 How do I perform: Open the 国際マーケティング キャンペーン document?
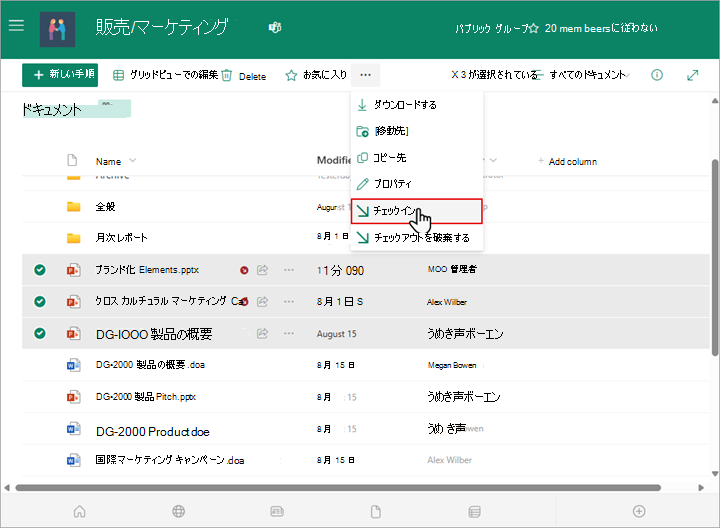pyautogui.click(x=170, y=460)
